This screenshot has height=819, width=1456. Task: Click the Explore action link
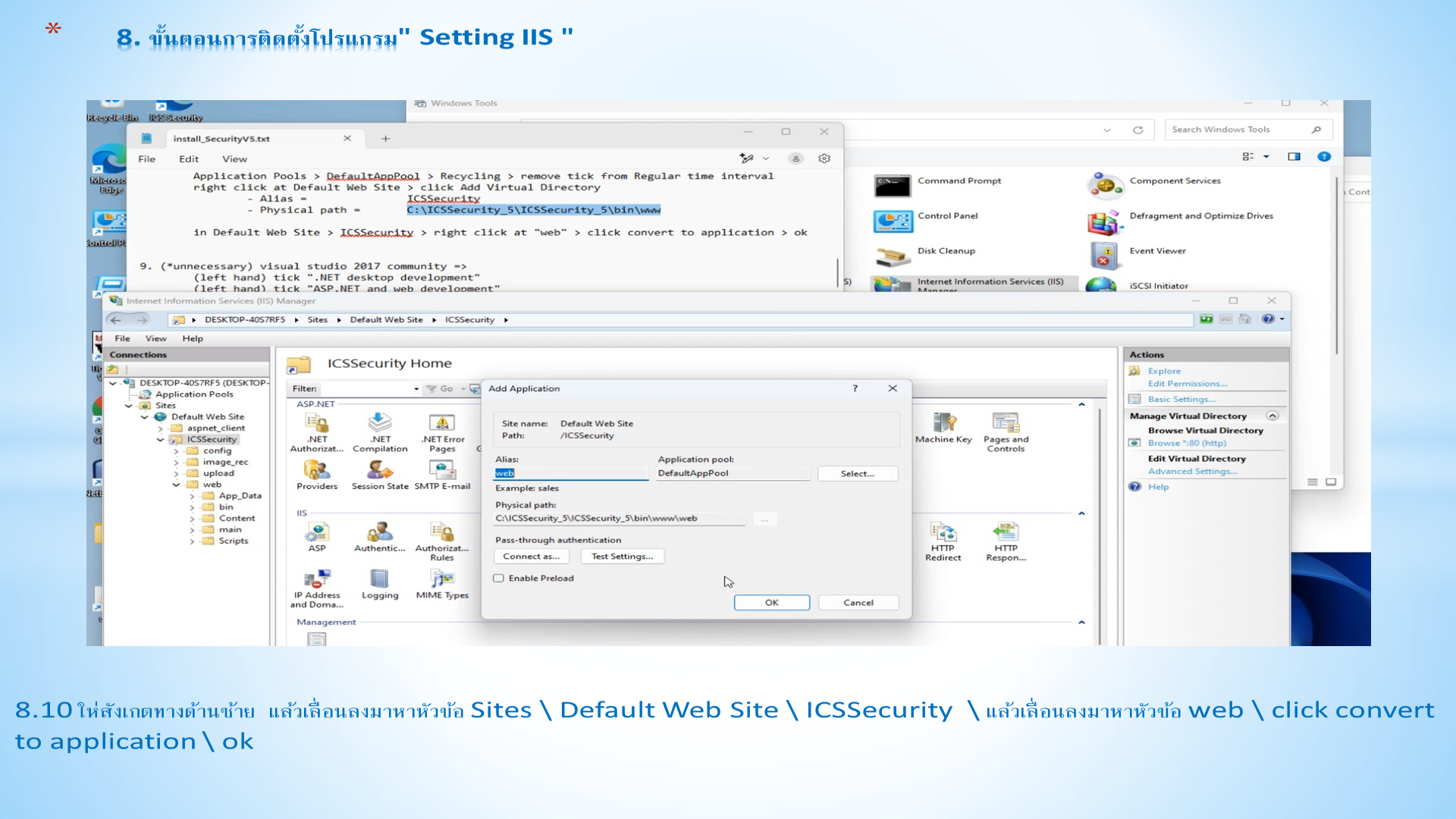(x=1164, y=372)
